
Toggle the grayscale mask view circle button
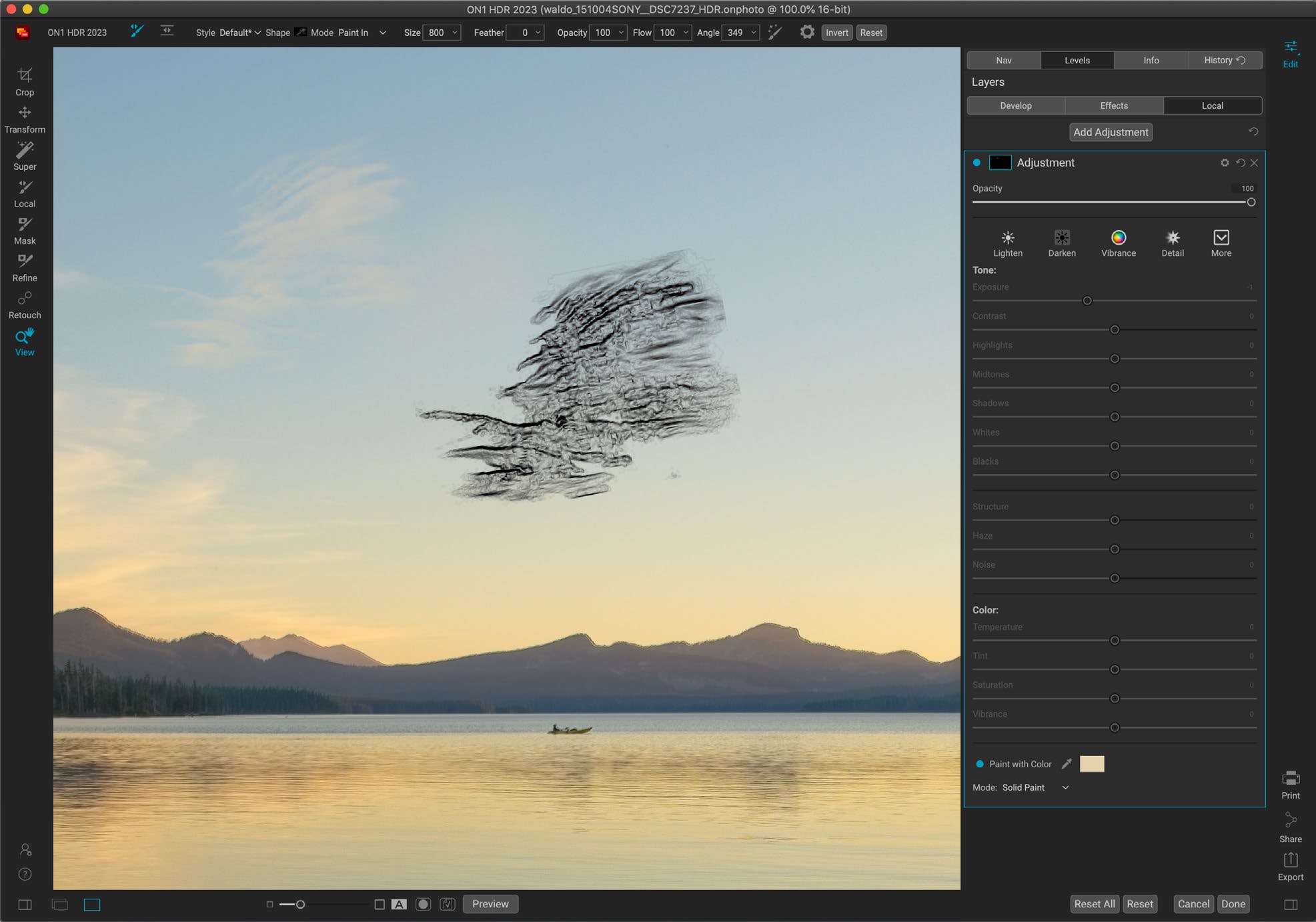(x=423, y=904)
